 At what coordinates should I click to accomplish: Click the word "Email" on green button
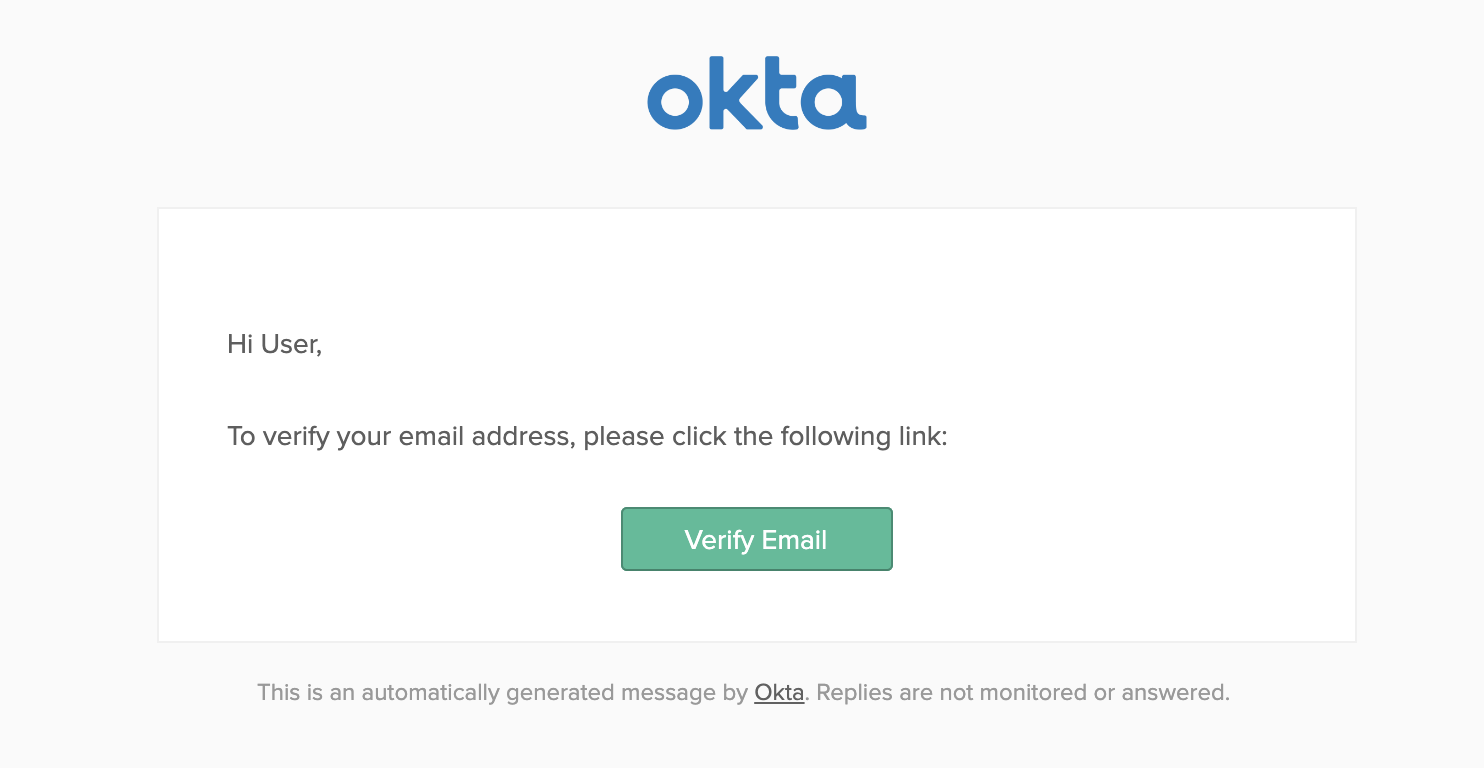click(794, 540)
